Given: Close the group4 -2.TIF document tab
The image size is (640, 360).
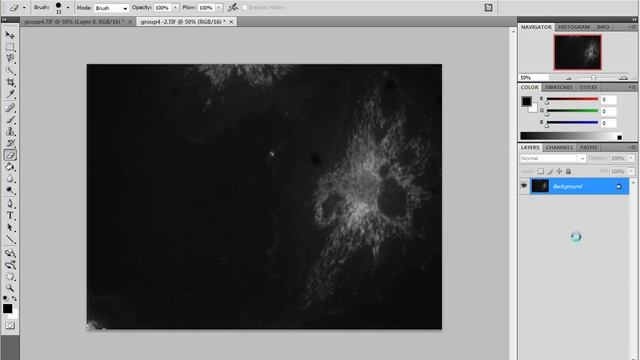Looking at the screenshot, I should [231, 22].
